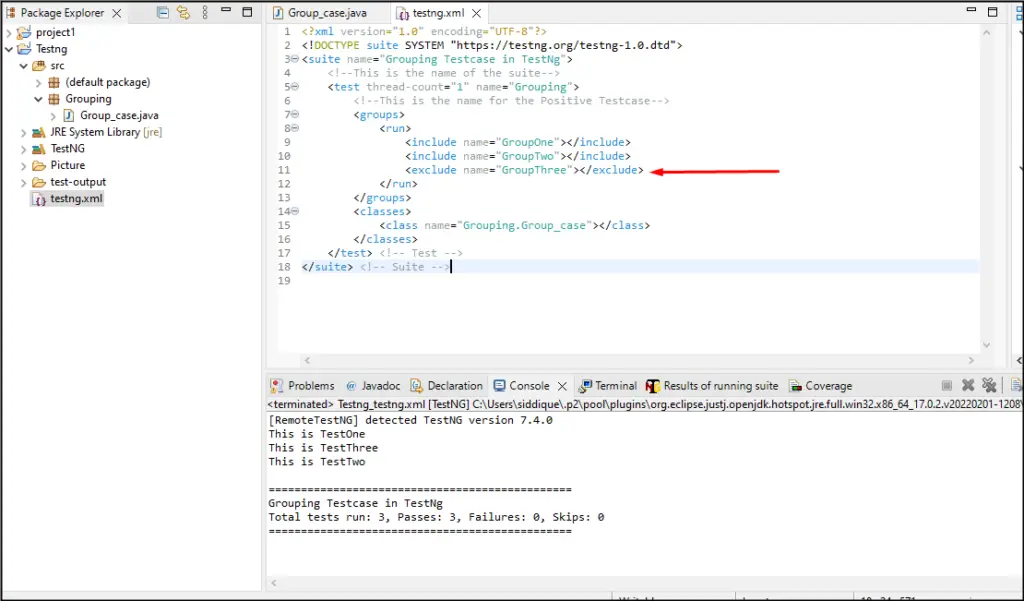Expand the JRE System Library node
This screenshot has width=1024, height=601.
[x=24, y=132]
